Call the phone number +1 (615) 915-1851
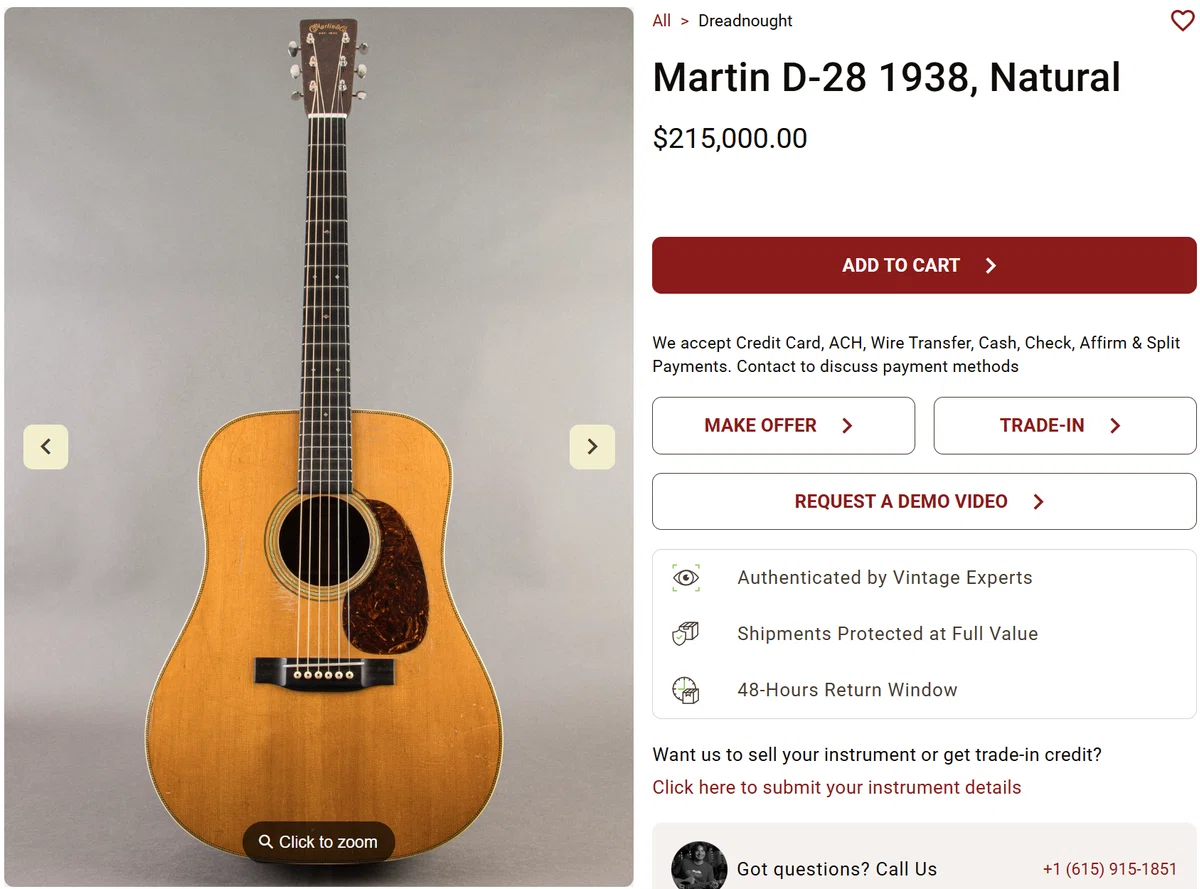Screen dimensions: 1200x889 point(1110,869)
